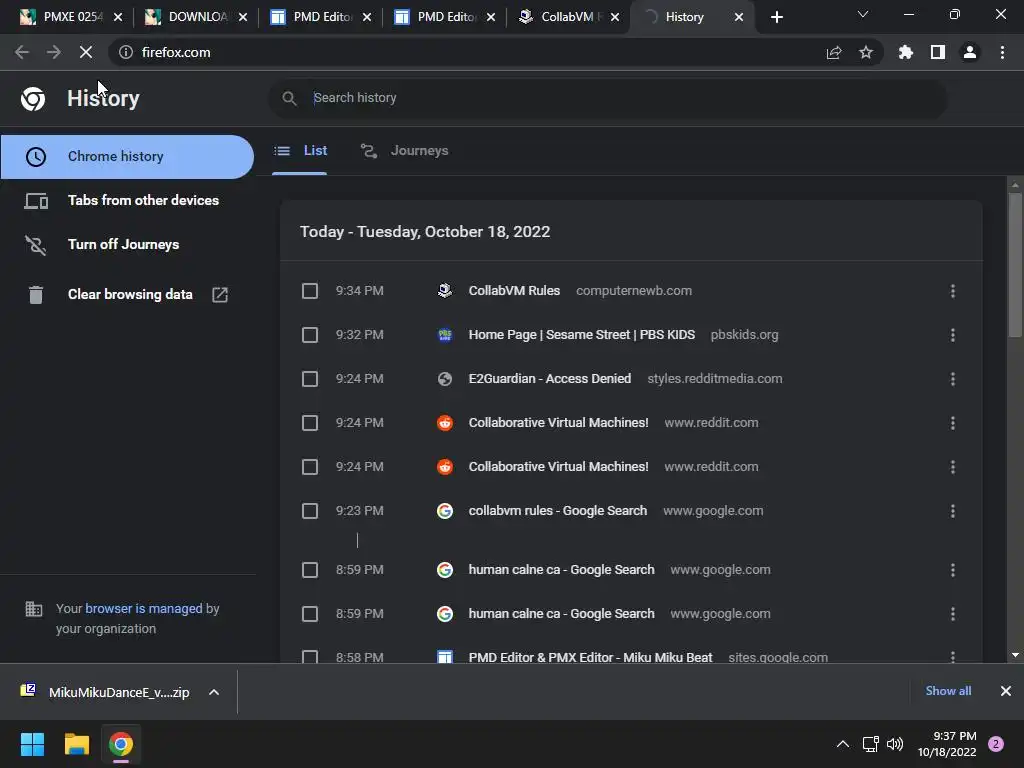The height and width of the screenshot is (768, 1024).
Task: Tick the E2Guardian Access Denied checkbox
Action: coord(310,379)
